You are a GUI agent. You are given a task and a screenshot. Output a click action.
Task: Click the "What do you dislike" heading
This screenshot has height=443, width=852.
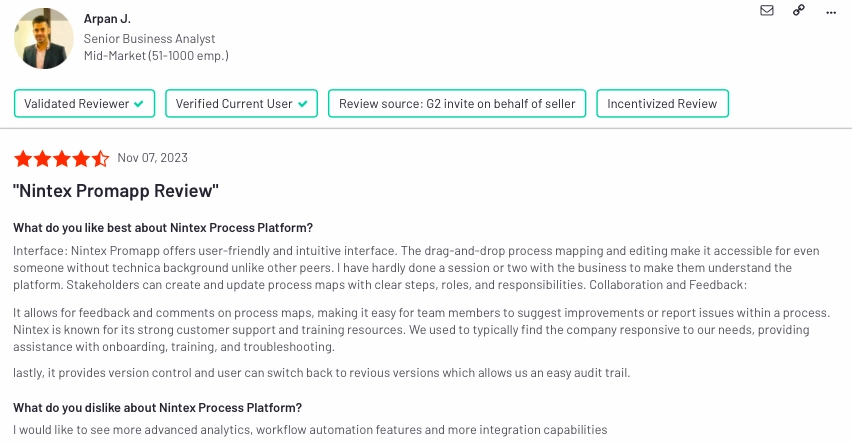[x=158, y=408]
